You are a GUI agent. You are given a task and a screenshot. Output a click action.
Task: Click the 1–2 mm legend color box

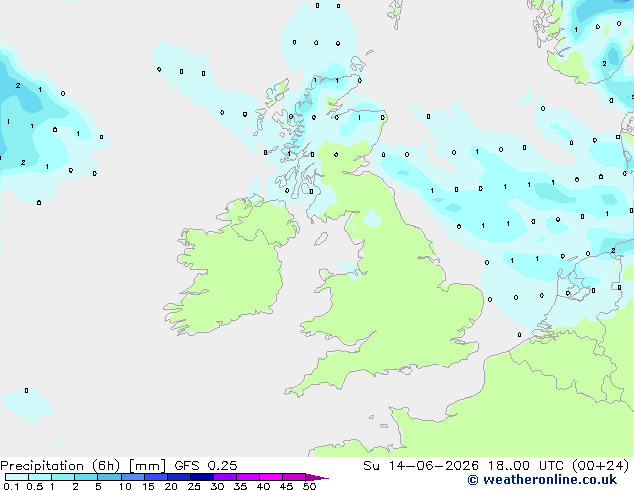[63, 477]
